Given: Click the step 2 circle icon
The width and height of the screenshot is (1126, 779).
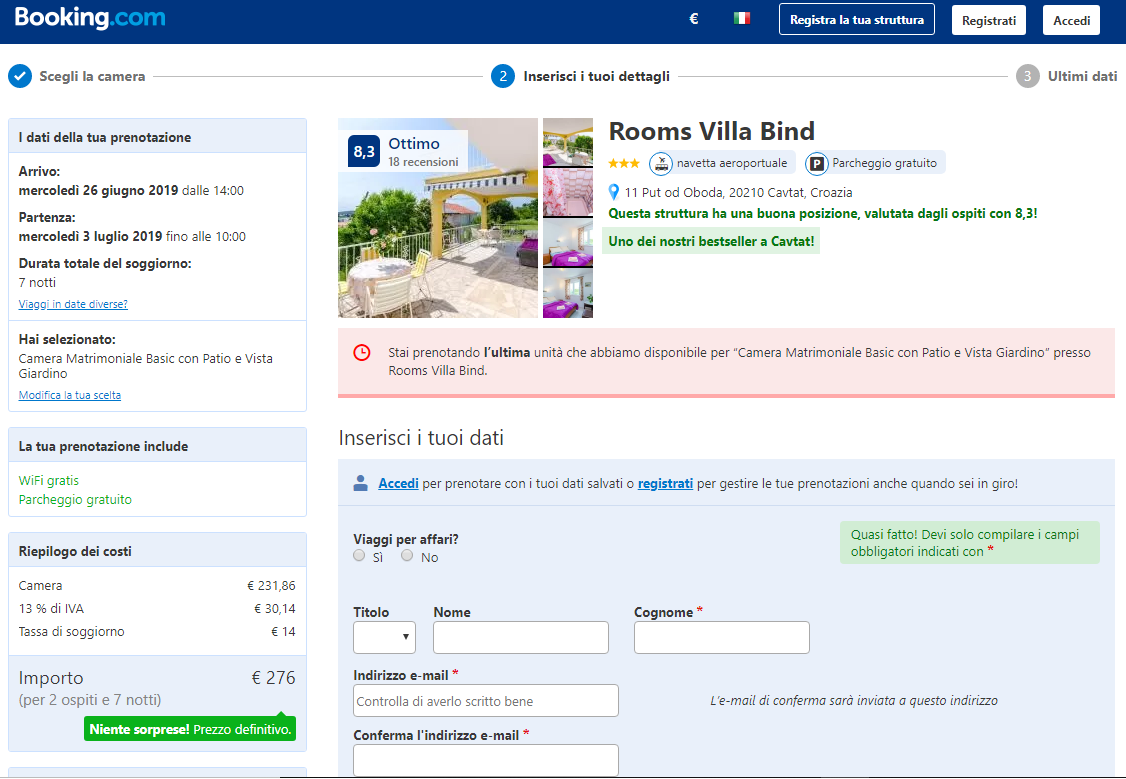Looking at the screenshot, I should point(503,76).
